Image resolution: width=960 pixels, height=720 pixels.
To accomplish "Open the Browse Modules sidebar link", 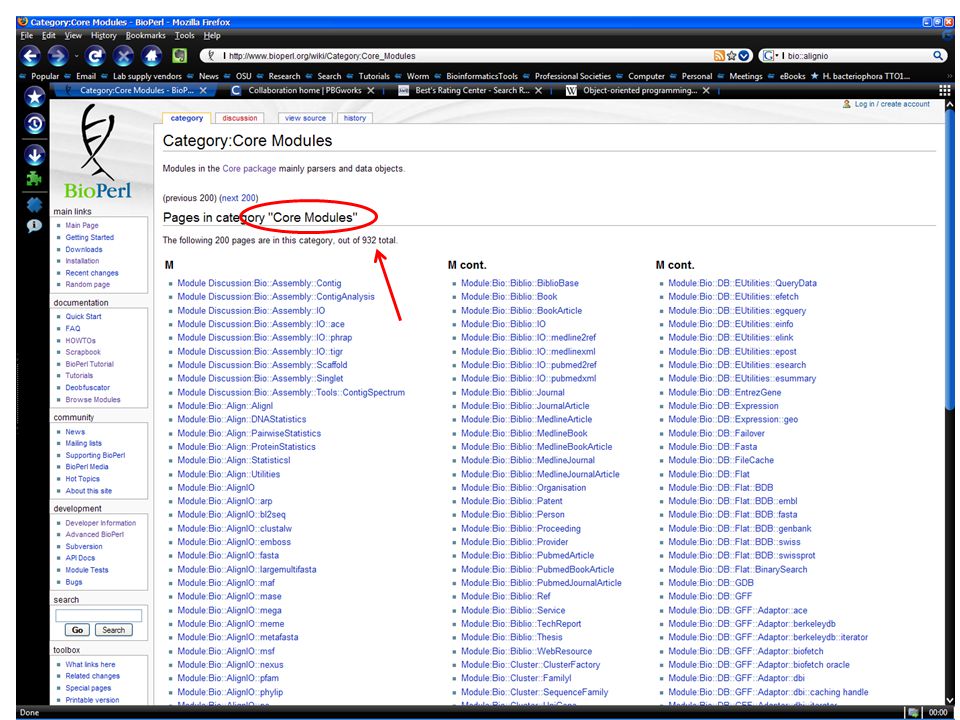I will click(92, 400).
